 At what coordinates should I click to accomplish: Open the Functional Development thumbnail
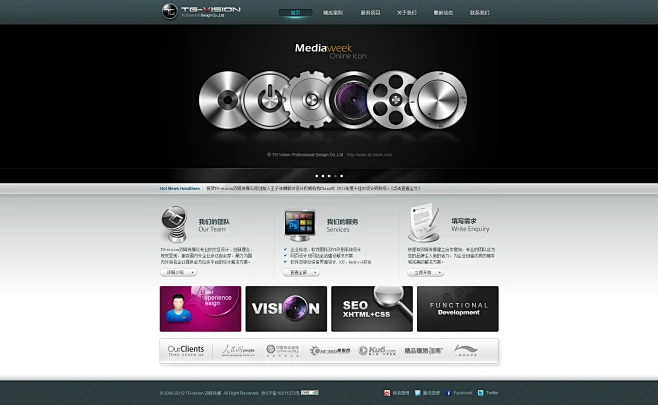click(457, 309)
